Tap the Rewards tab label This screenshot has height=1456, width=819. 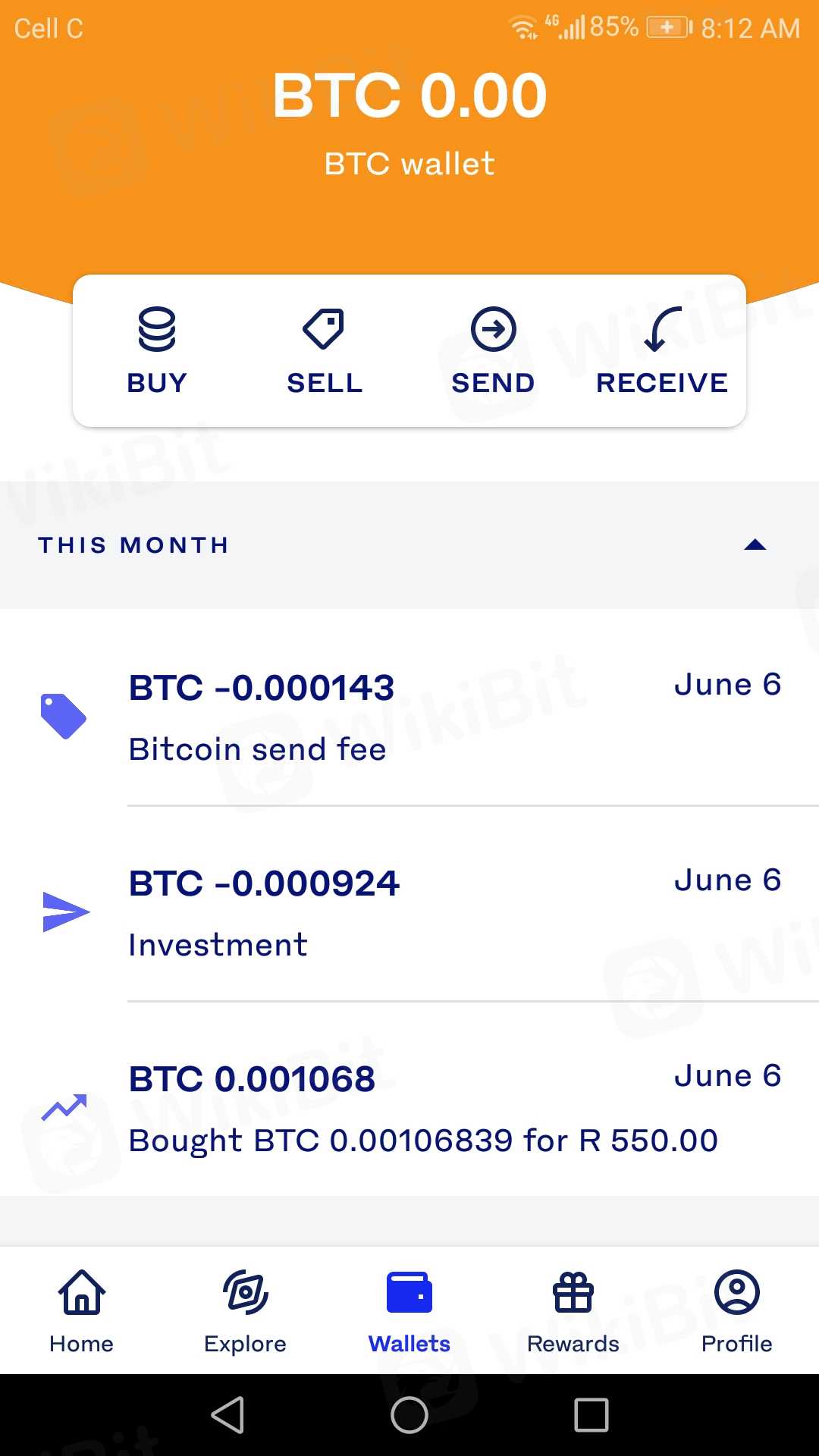(x=573, y=1344)
